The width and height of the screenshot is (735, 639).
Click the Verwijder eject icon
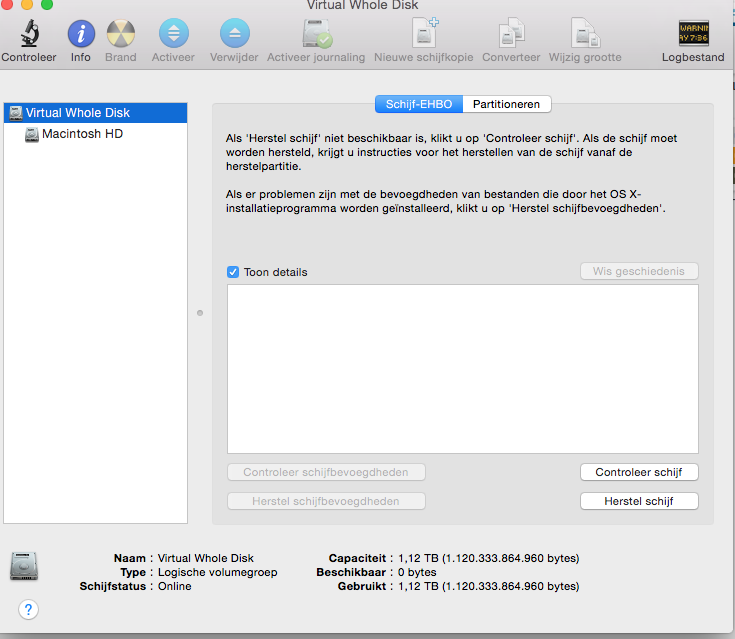tap(234, 33)
